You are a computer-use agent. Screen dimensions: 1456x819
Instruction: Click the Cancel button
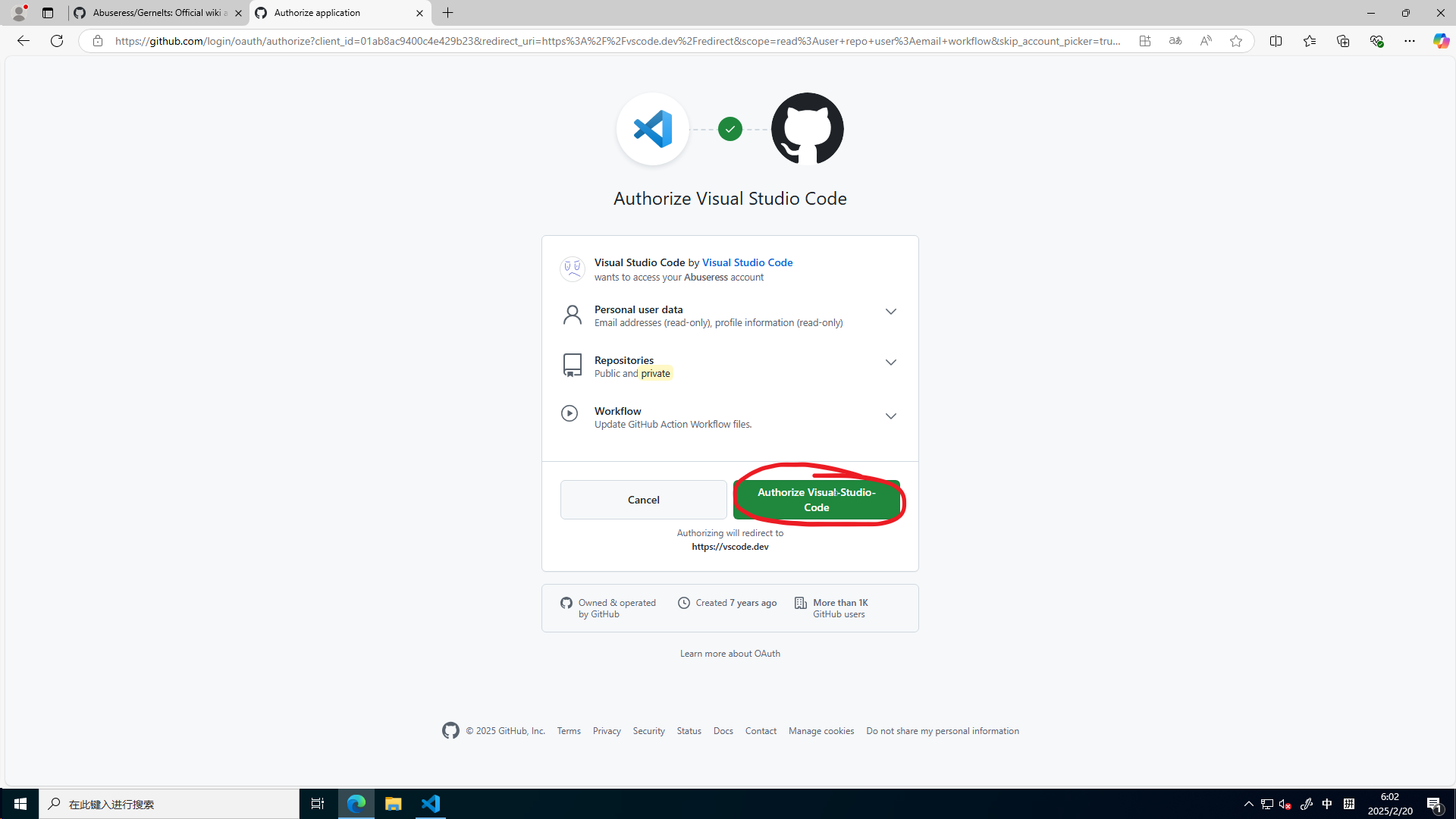(x=643, y=499)
